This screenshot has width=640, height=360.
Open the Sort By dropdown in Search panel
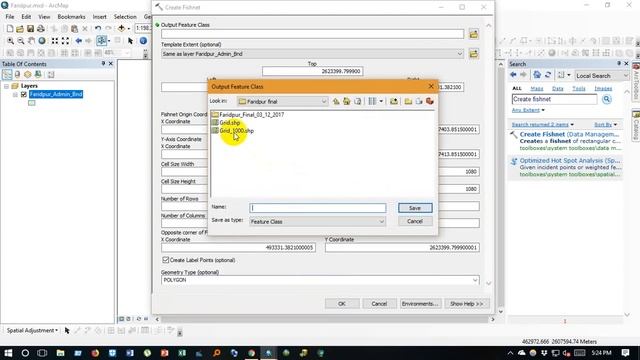click(606, 124)
